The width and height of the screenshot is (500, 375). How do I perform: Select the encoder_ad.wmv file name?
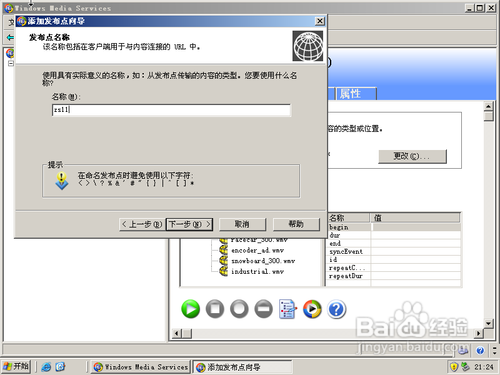click(257, 250)
